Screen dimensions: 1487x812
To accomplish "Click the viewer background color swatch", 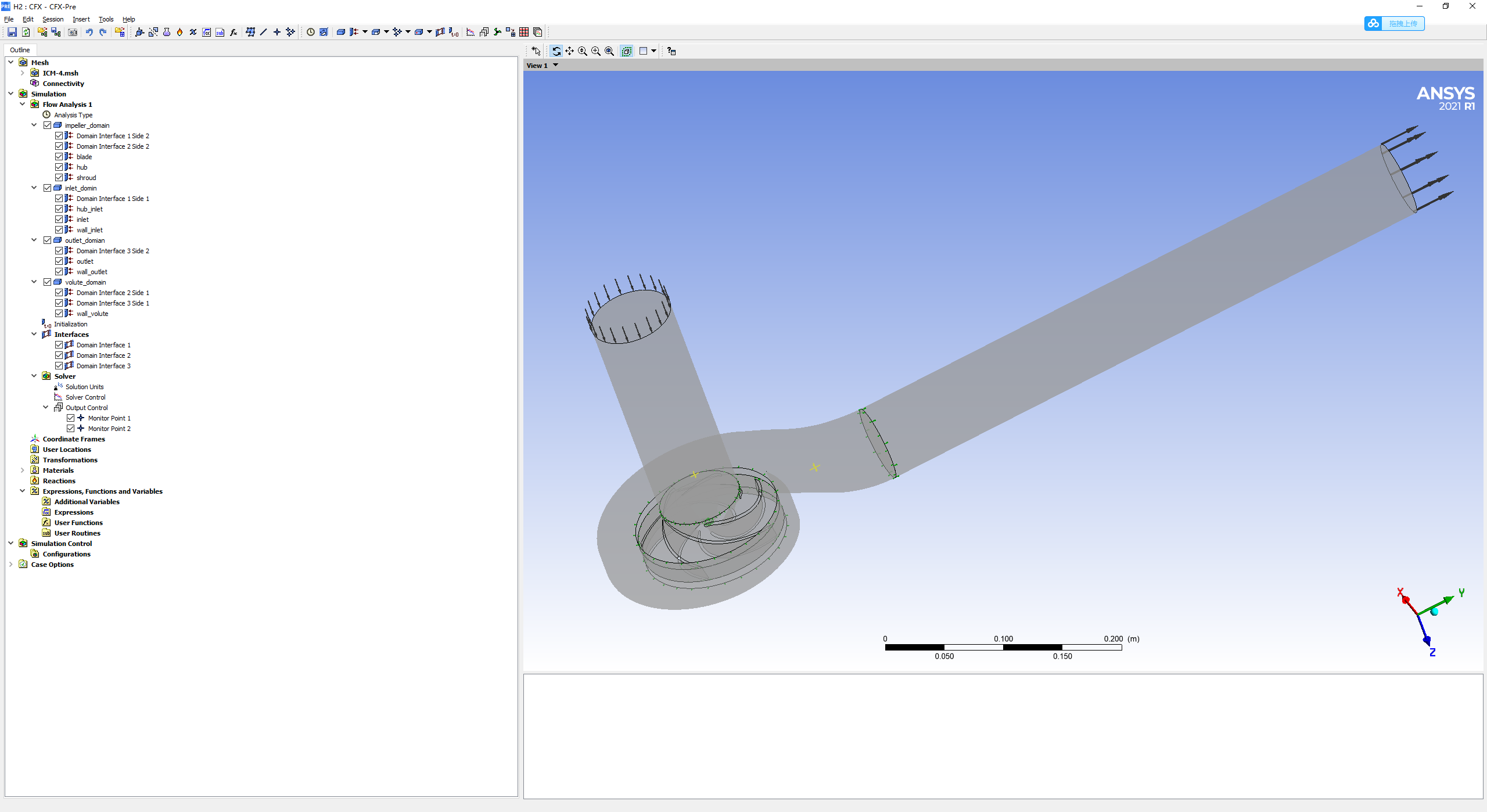I will point(643,51).
